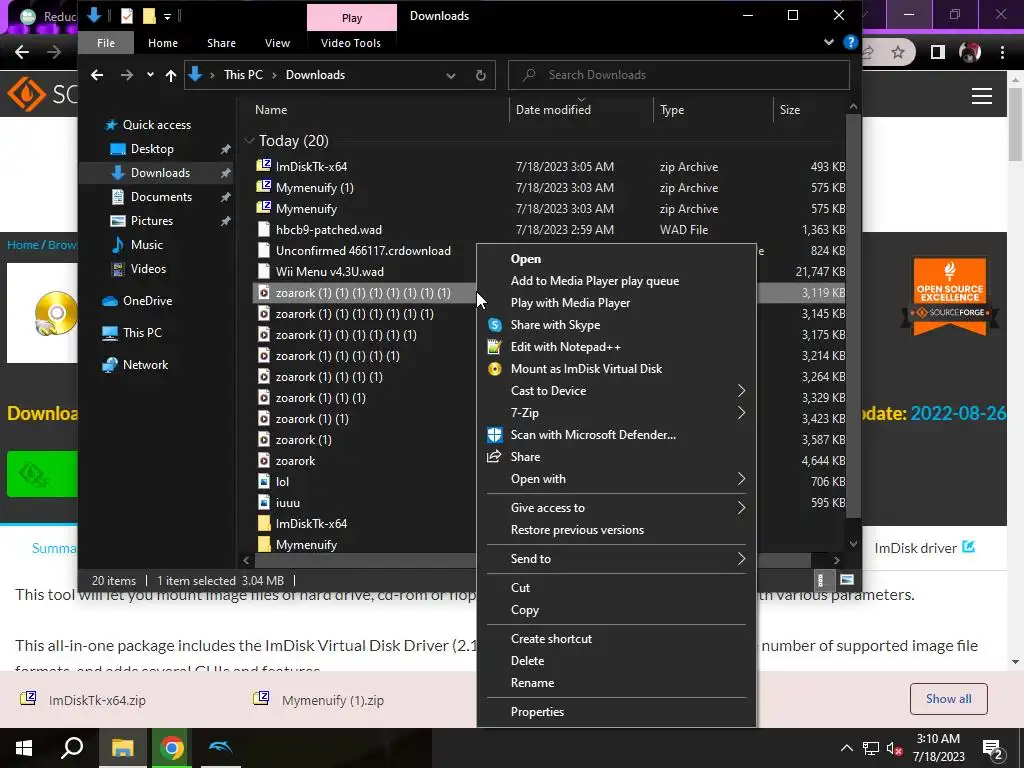Click the network icon in the system tray
The width and height of the screenshot is (1024, 768).
click(x=871, y=749)
